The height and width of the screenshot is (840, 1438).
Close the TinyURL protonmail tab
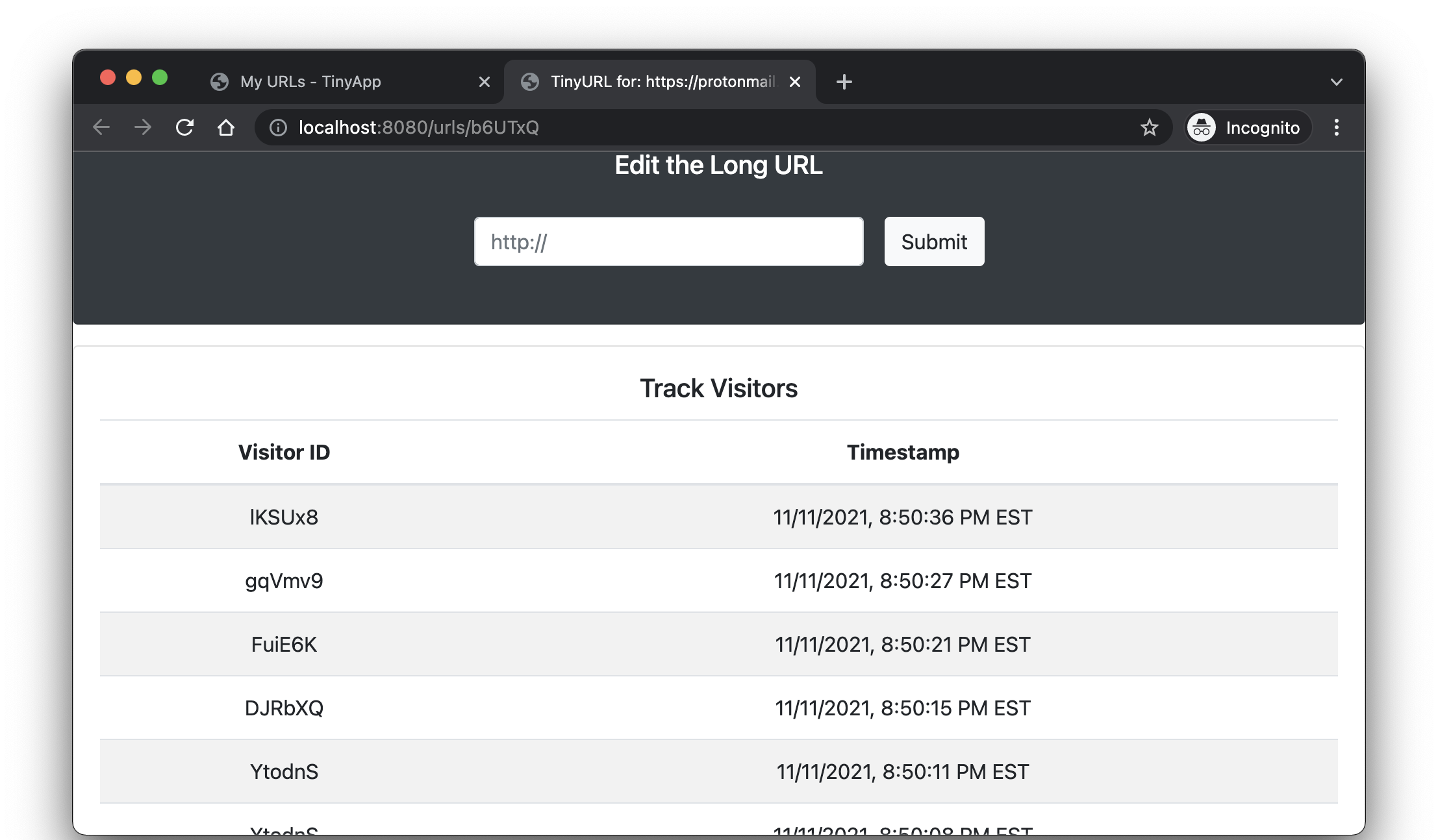pos(794,82)
